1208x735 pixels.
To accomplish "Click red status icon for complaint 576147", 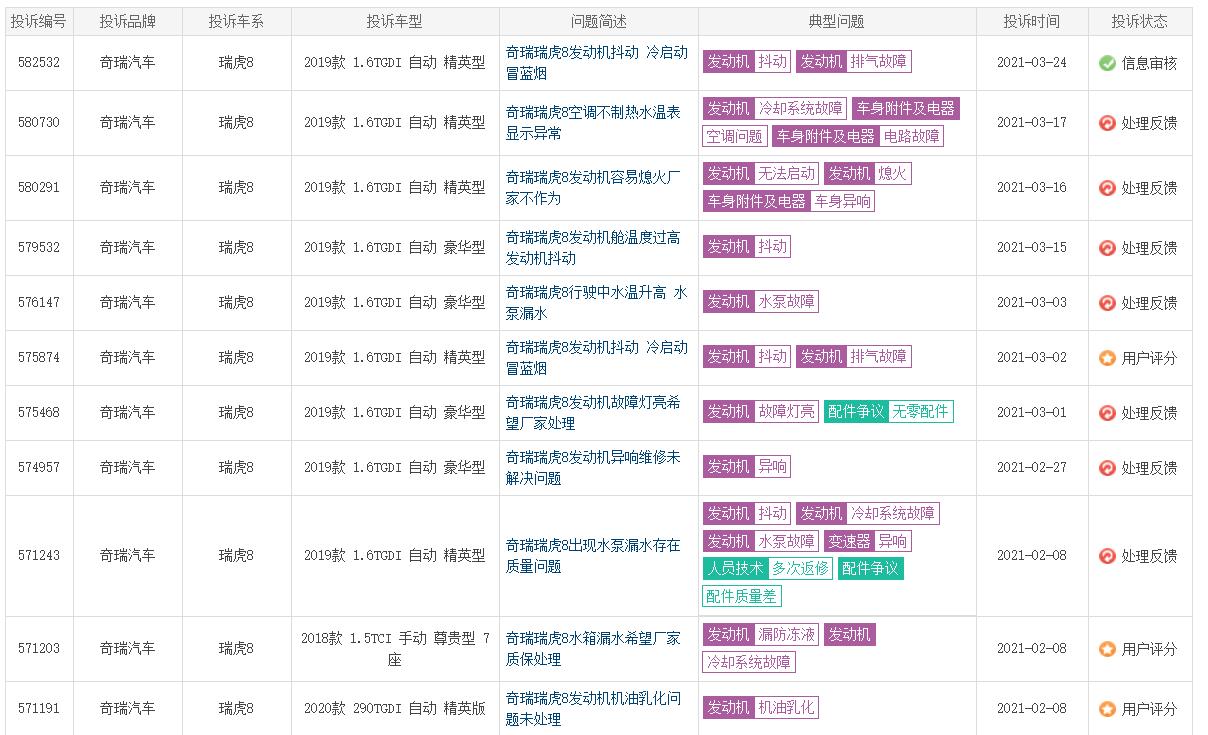I will point(1107,303).
